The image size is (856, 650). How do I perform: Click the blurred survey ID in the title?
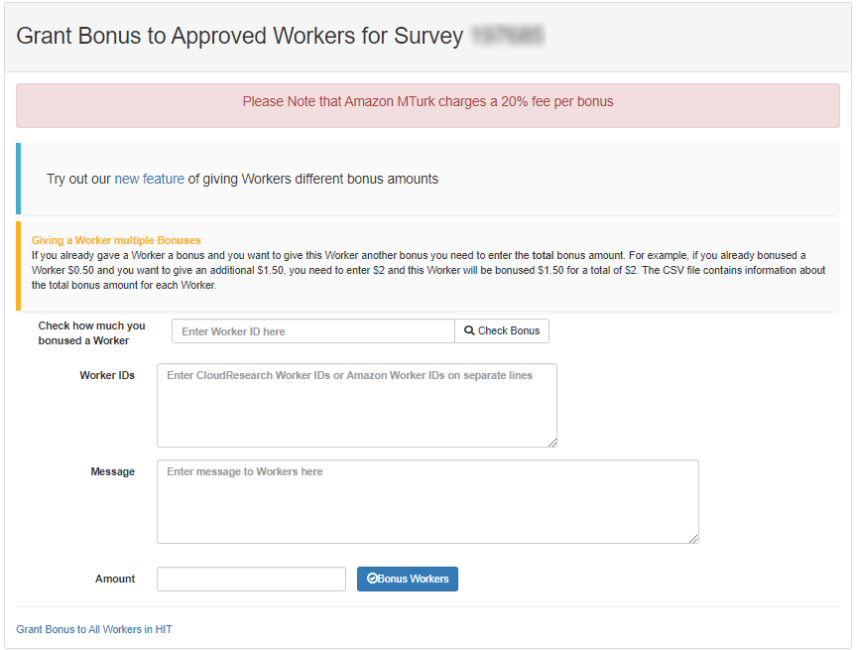(x=507, y=36)
